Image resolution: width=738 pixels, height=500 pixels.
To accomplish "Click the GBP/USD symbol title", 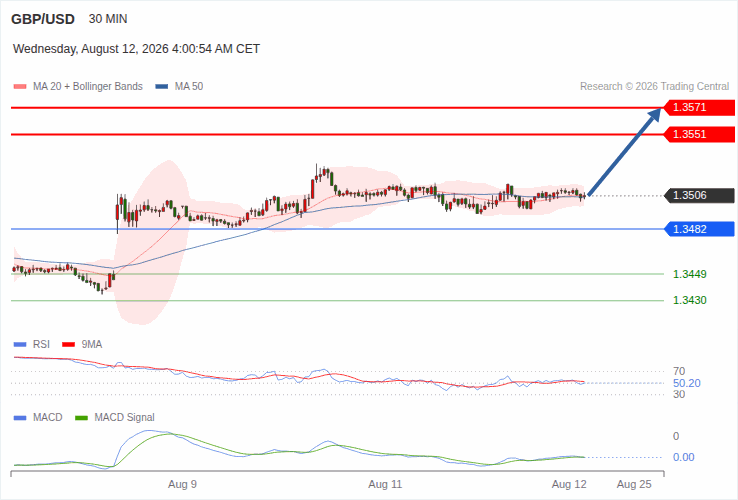I will point(43,19).
